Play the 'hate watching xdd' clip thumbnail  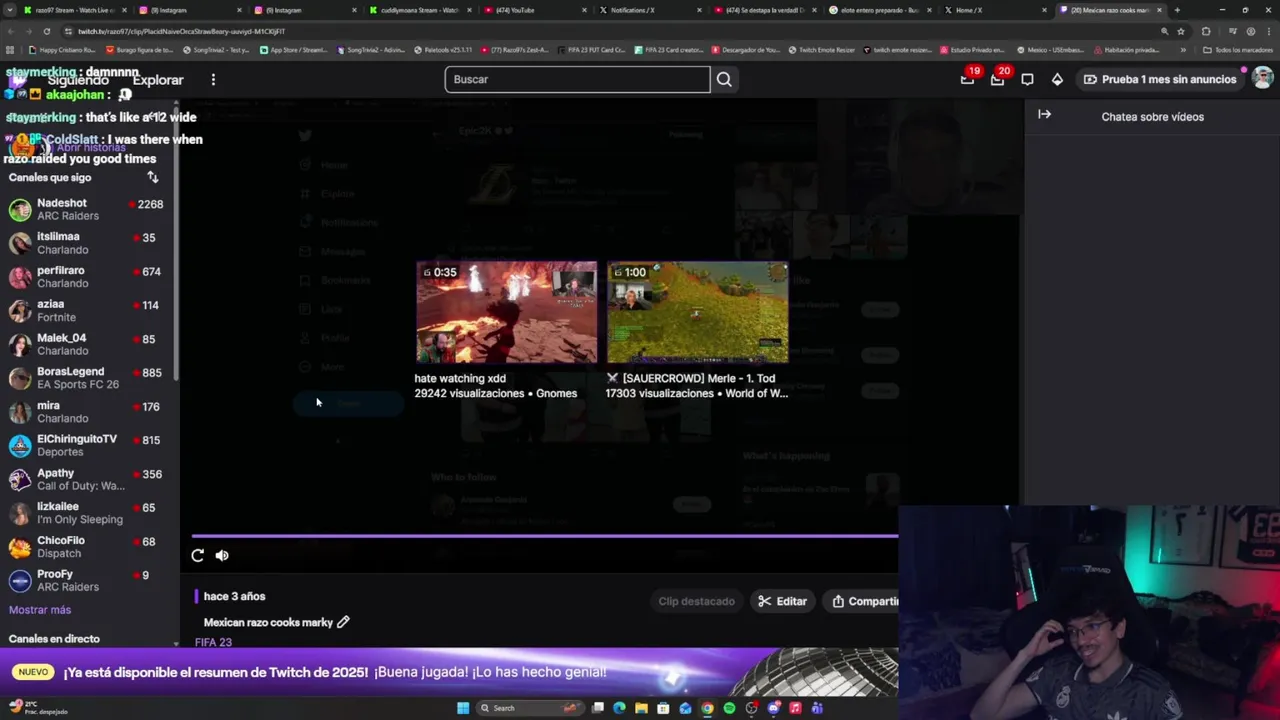point(506,313)
